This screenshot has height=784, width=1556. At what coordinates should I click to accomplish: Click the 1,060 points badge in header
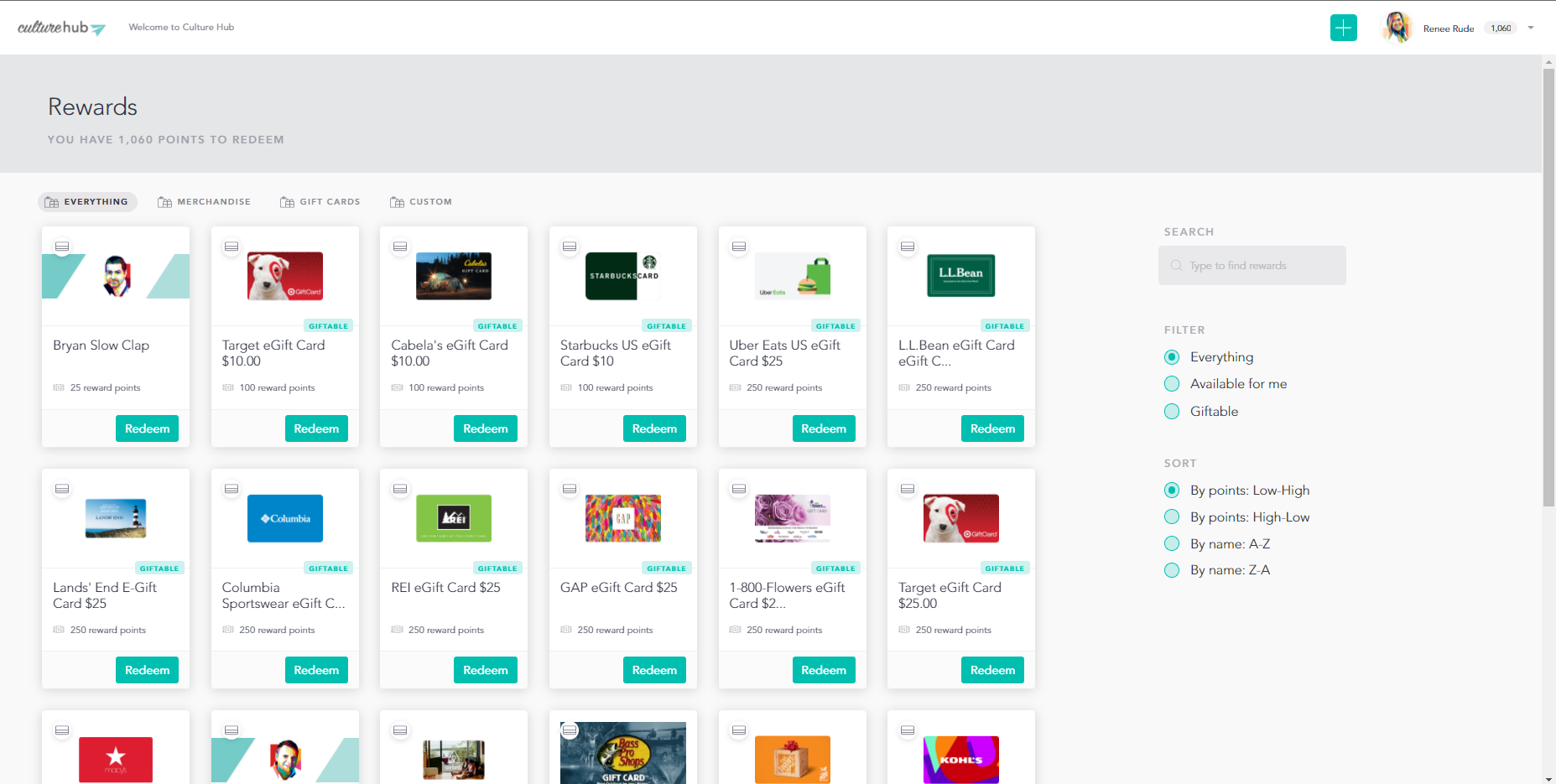[x=1501, y=28]
